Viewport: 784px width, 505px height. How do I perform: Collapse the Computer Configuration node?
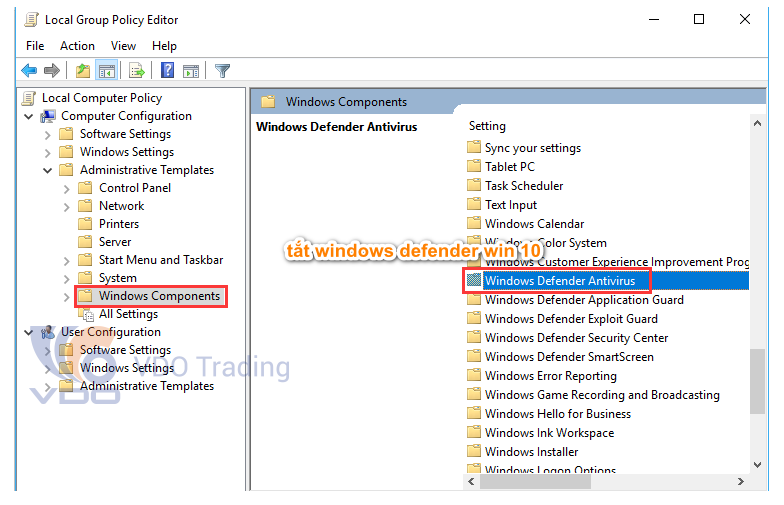tap(29, 116)
